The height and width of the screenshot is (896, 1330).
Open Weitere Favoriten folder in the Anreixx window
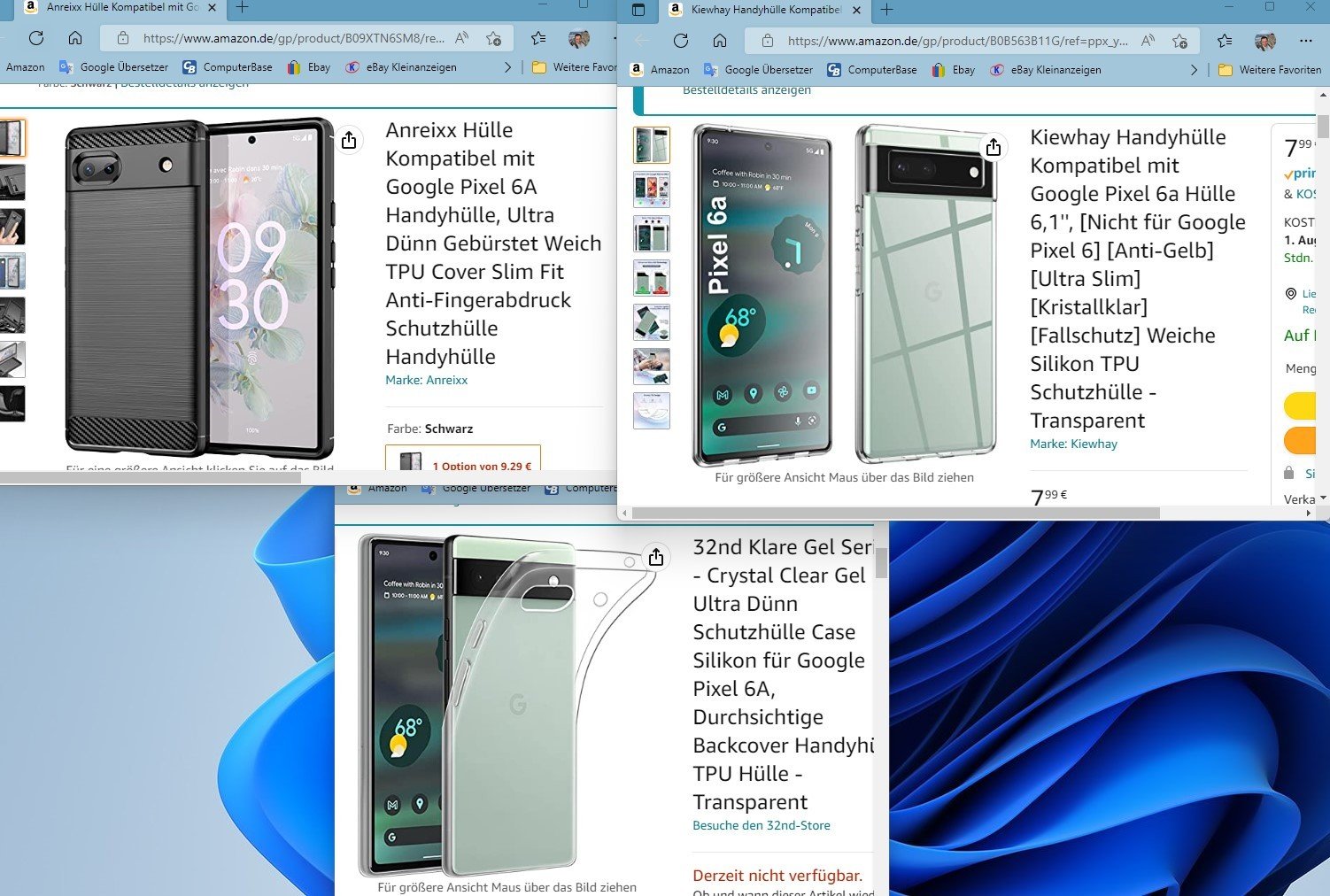pos(574,67)
